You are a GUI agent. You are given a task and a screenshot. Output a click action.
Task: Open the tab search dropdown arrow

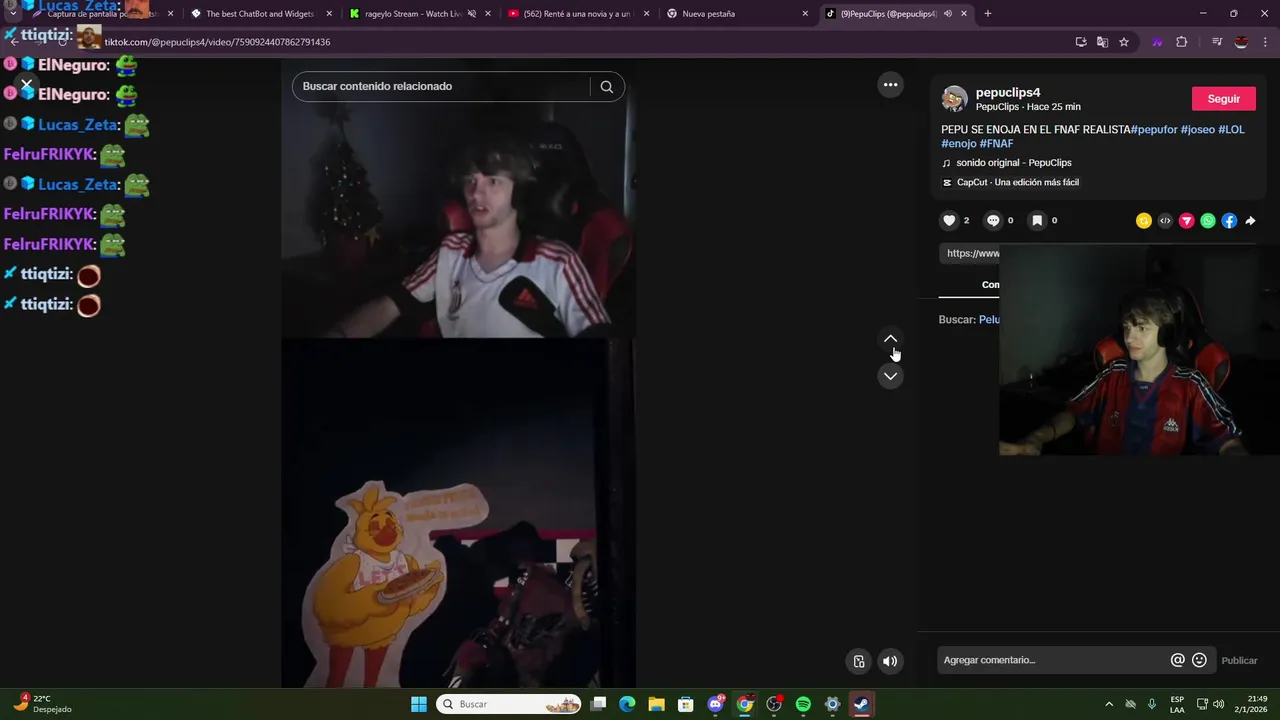12,14
